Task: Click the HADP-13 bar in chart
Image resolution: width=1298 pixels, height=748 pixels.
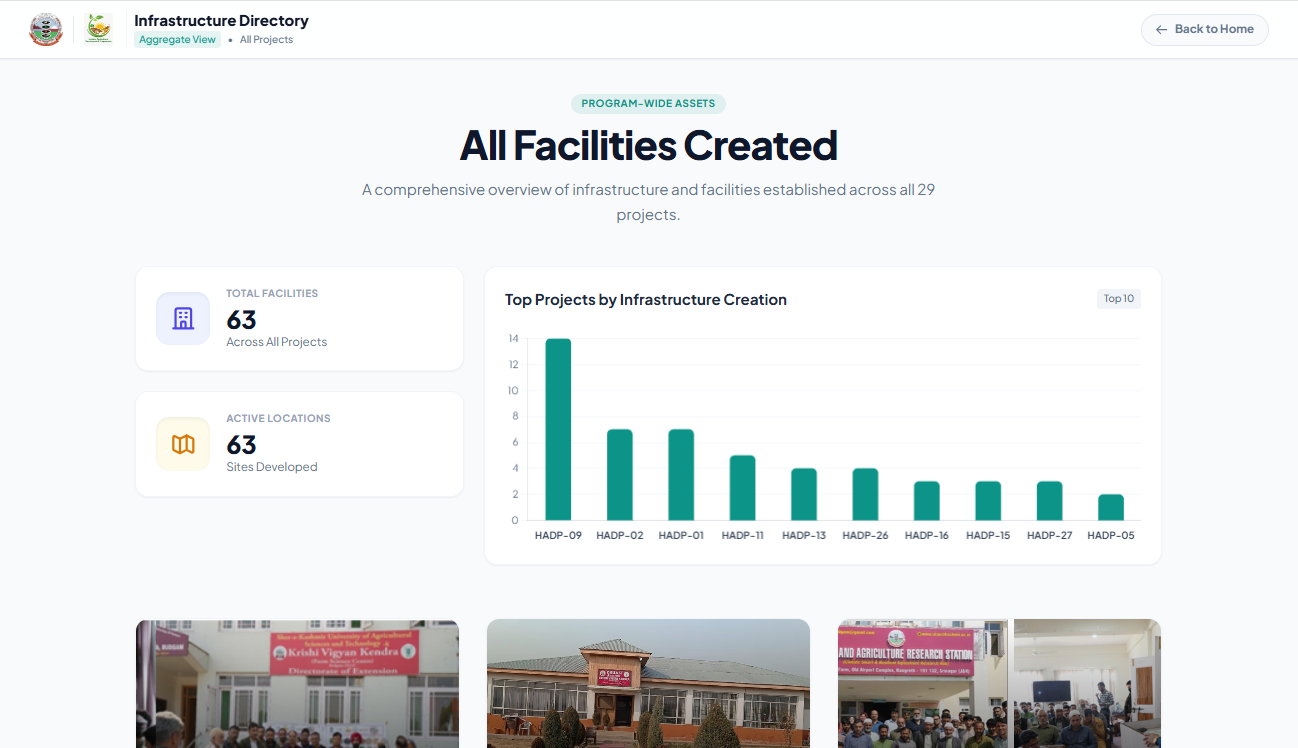Action: [804, 494]
